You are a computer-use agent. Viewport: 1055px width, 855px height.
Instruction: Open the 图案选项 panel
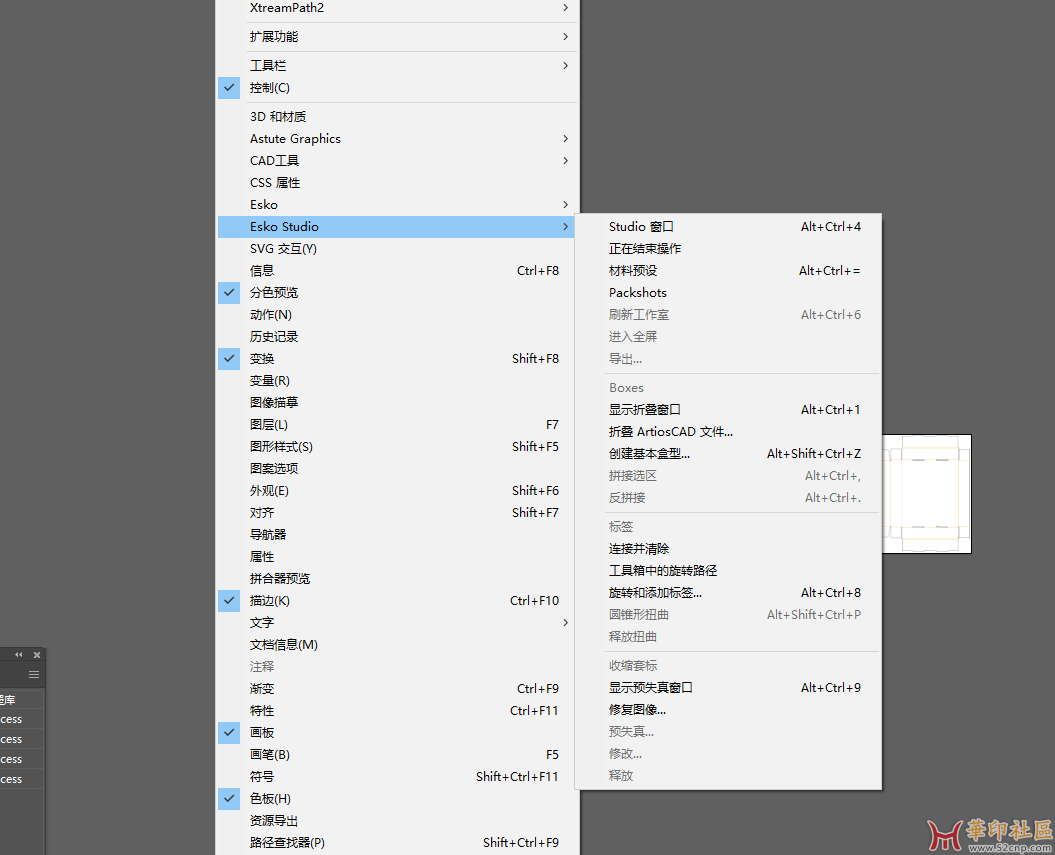click(397, 468)
